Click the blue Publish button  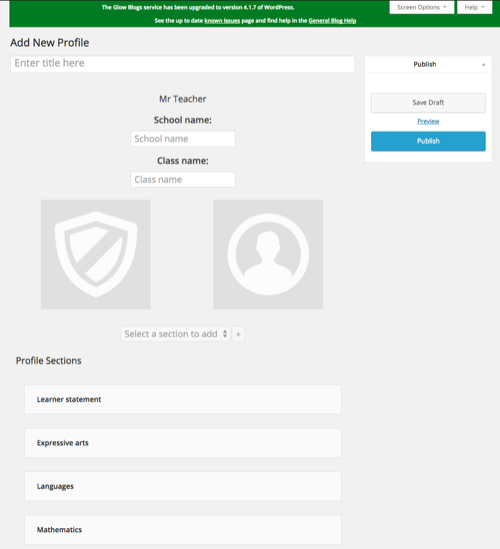[x=428, y=141]
